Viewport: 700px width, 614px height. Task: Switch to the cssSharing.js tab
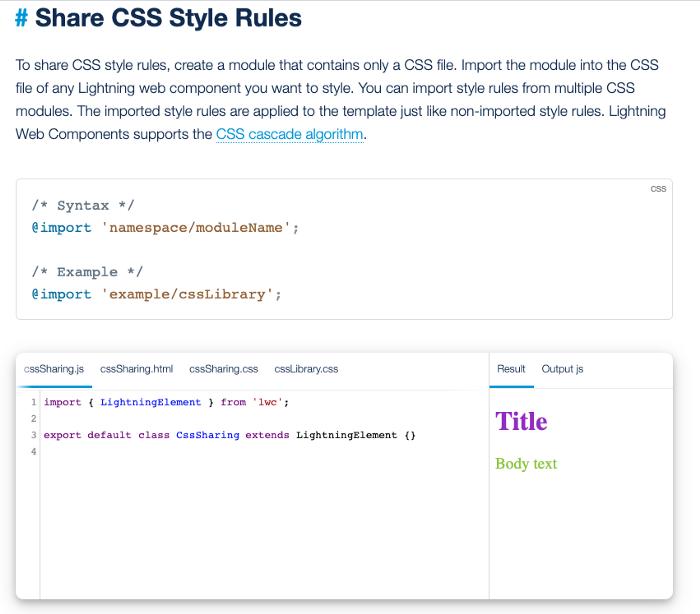click(54, 369)
